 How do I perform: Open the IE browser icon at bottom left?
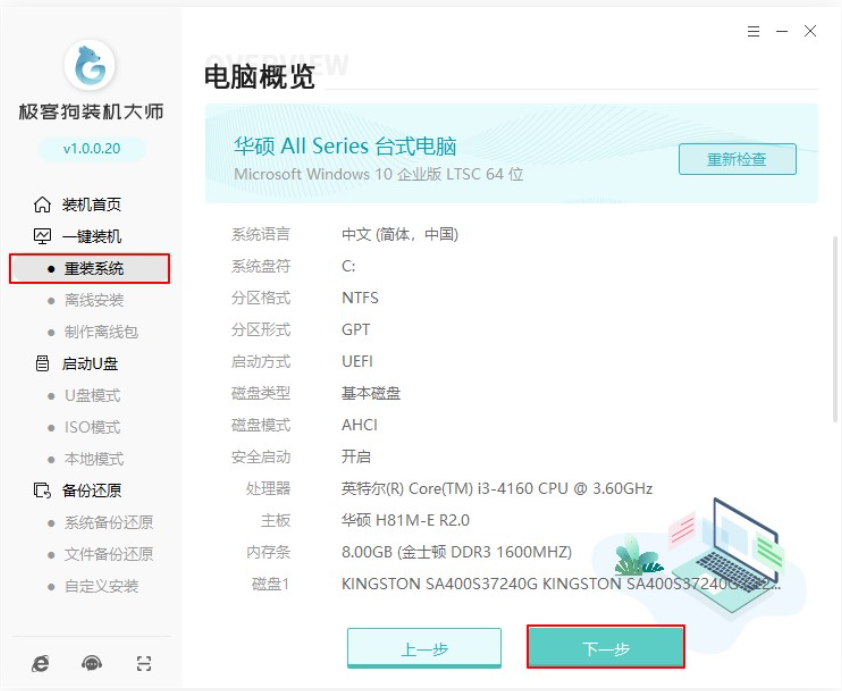(40, 664)
